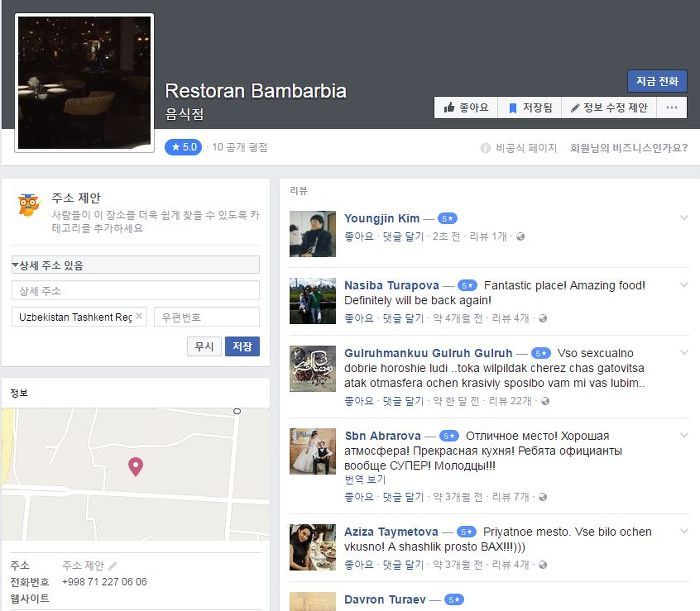Open Nasiba Turapova's profile picture

click(312, 301)
